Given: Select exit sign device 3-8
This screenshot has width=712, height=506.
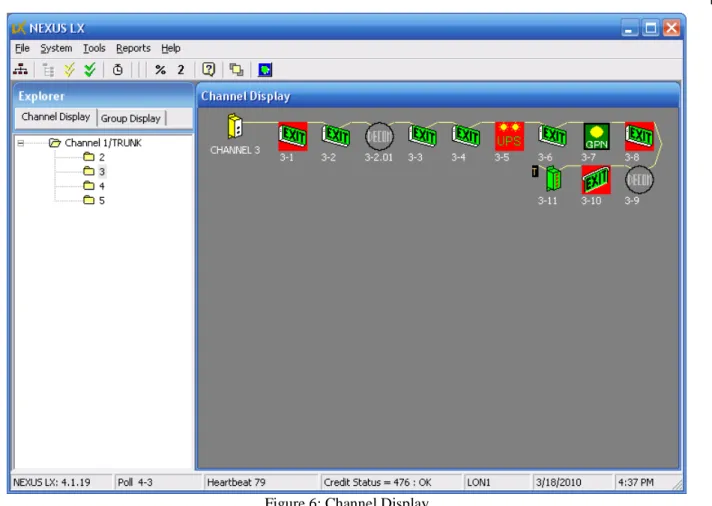Looking at the screenshot, I should pos(639,136).
